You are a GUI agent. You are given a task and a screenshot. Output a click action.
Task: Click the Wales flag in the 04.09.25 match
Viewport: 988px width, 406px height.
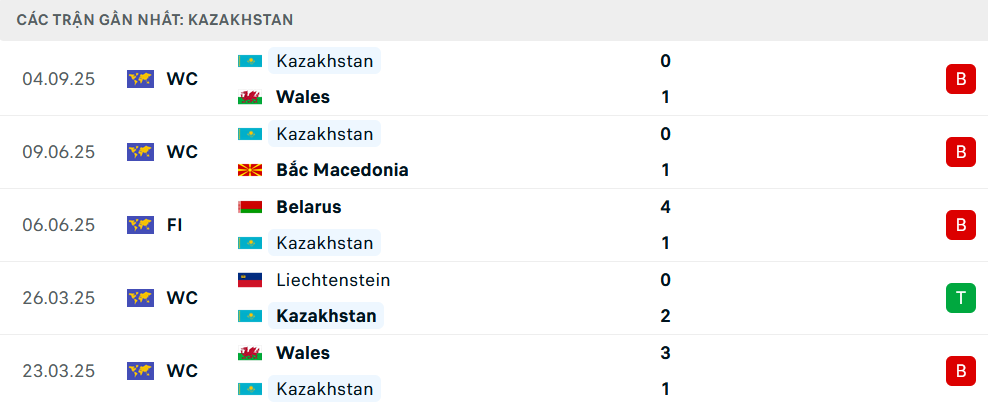click(249, 97)
